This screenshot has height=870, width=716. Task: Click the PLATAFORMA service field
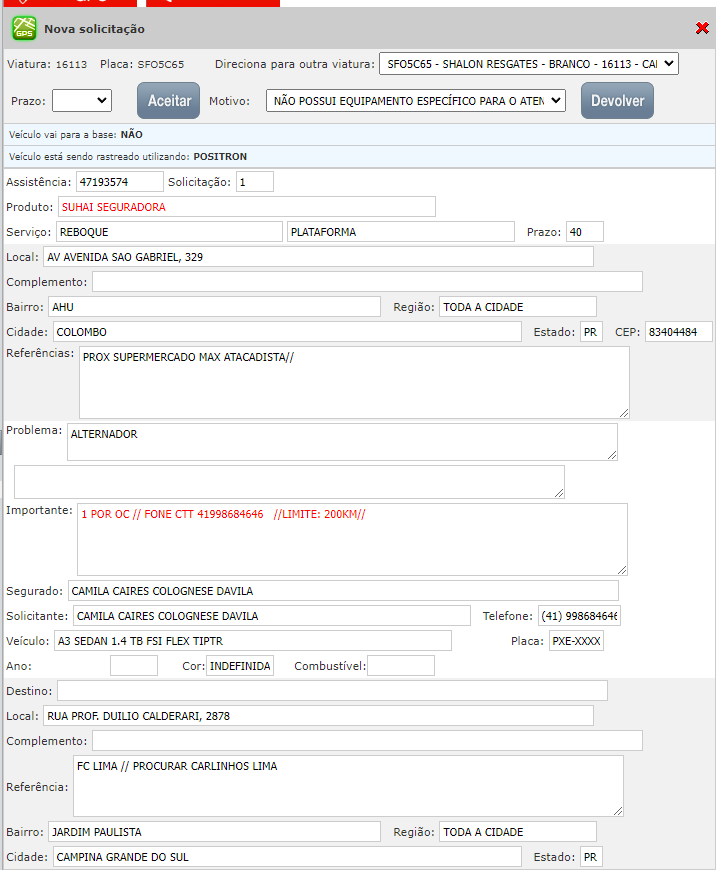pyautogui.click(x=401, y=232)
